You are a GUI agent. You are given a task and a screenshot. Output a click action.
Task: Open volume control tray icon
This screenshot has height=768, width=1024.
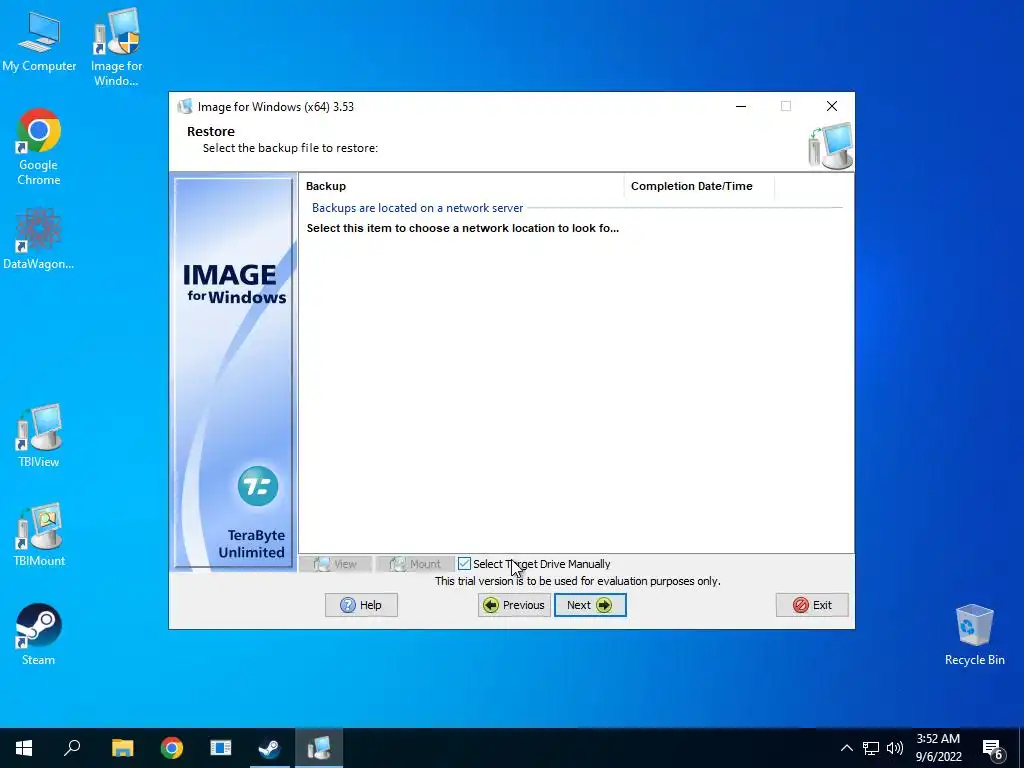[895, 748]
